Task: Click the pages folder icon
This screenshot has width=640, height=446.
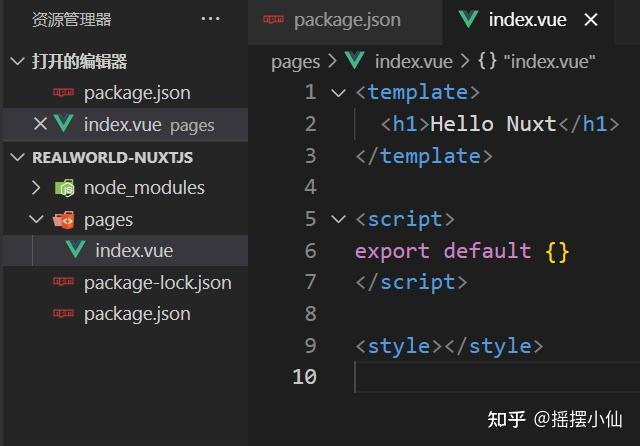Action: pyautogui.click(x=64, y=220)
